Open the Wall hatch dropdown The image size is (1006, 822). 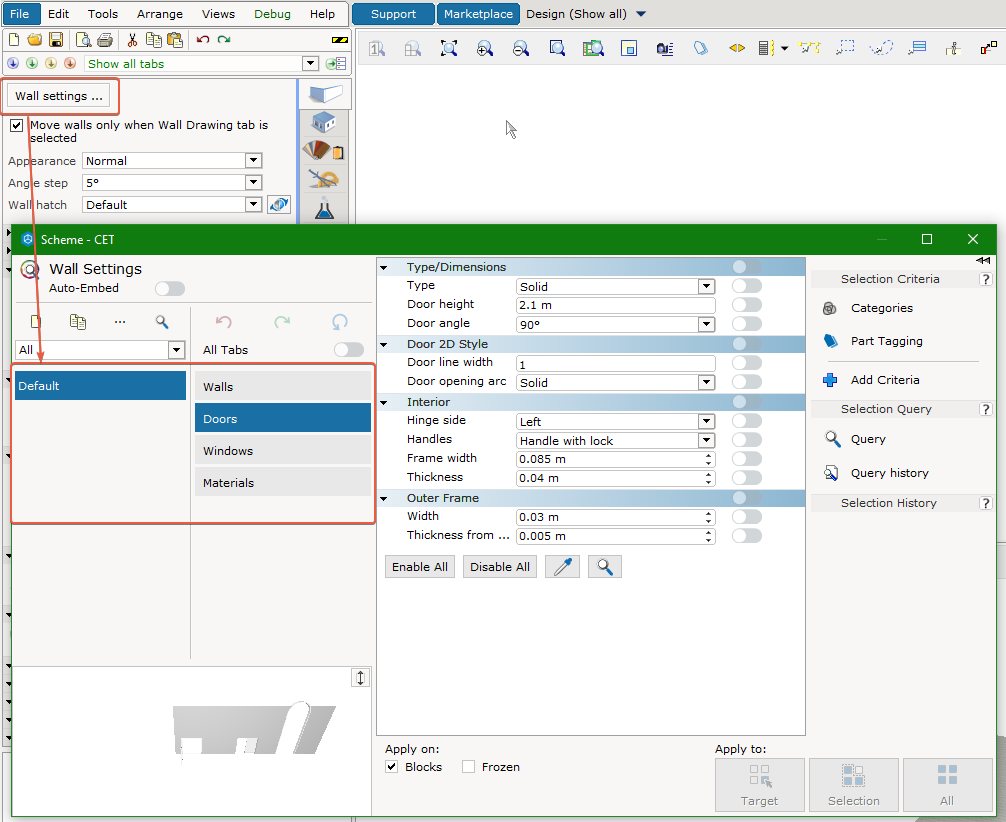253,204
